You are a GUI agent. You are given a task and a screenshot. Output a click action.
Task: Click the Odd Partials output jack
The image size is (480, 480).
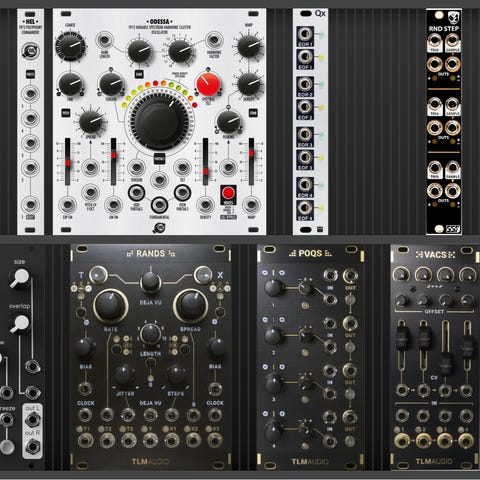(136, 193)
